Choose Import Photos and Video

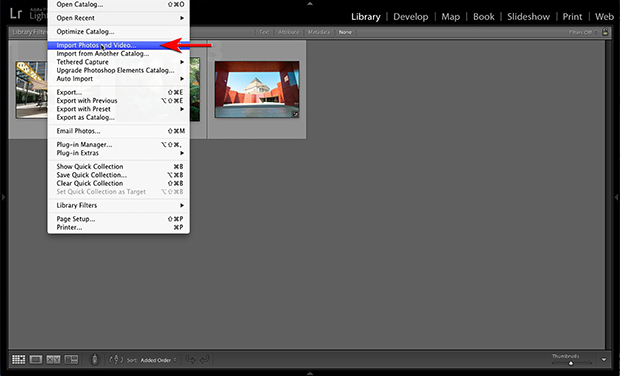[x=119, y=45]
